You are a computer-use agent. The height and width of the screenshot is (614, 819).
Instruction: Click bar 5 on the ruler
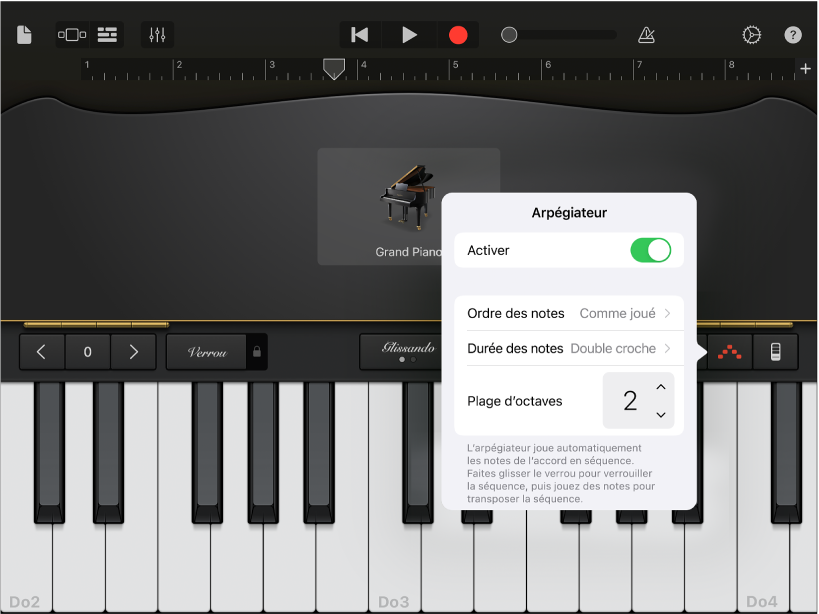click(x=455, y=65)
